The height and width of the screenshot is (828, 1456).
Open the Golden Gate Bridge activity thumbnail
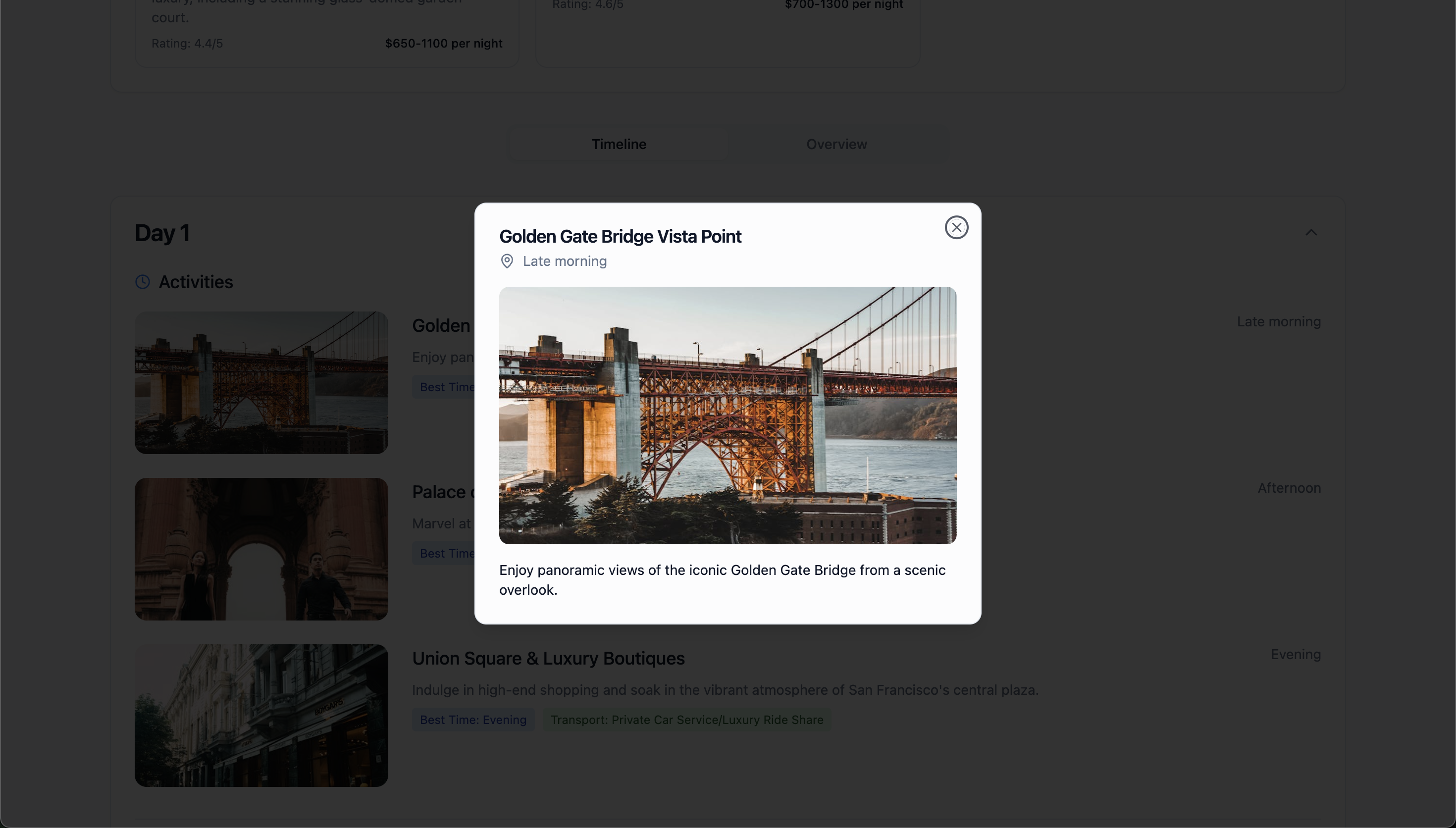pyautogui.click(x=261, y=383)
